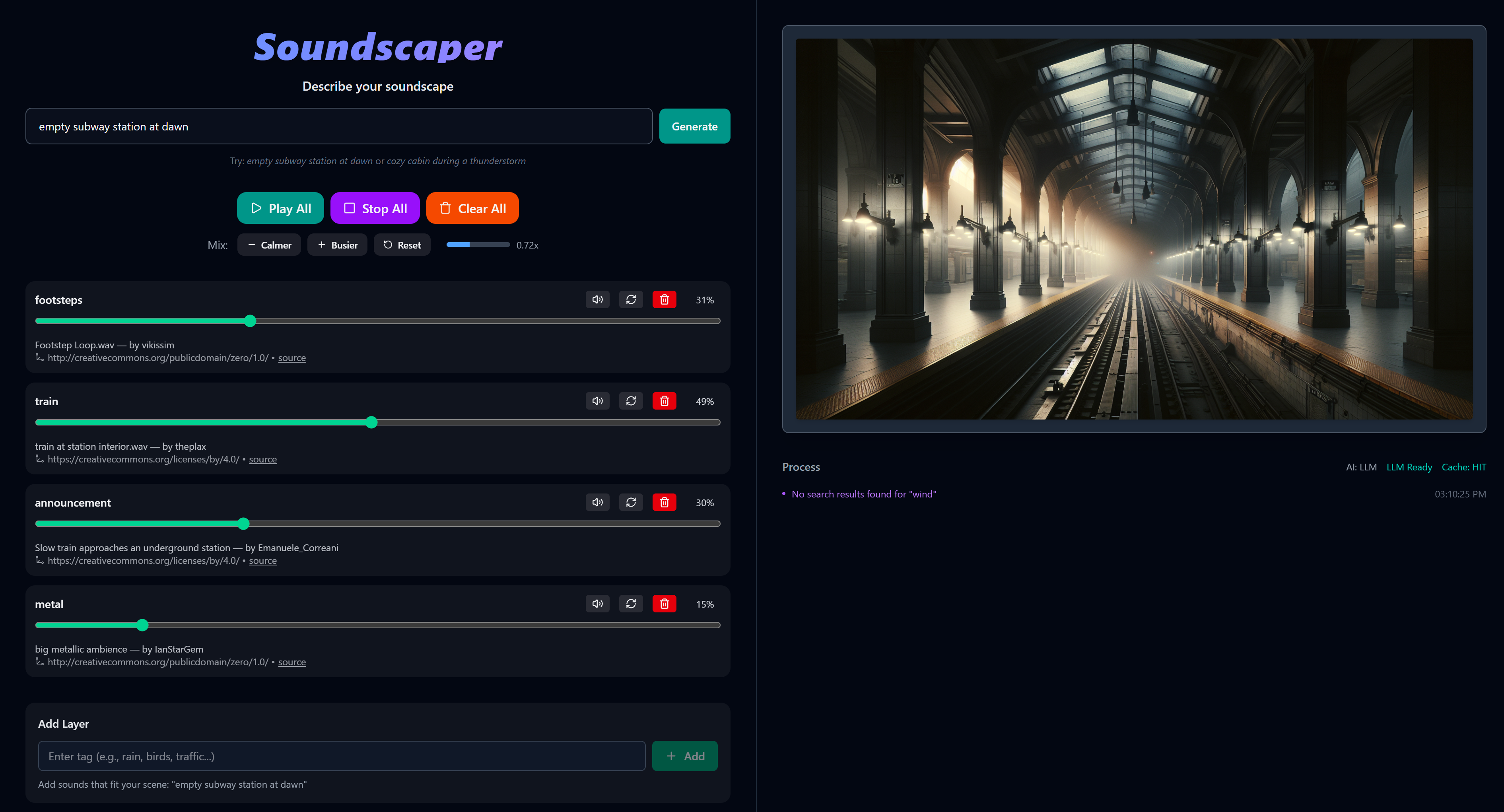1504x812 pixels.
Task: Make the mix Busier
Action: coord(337,245)
